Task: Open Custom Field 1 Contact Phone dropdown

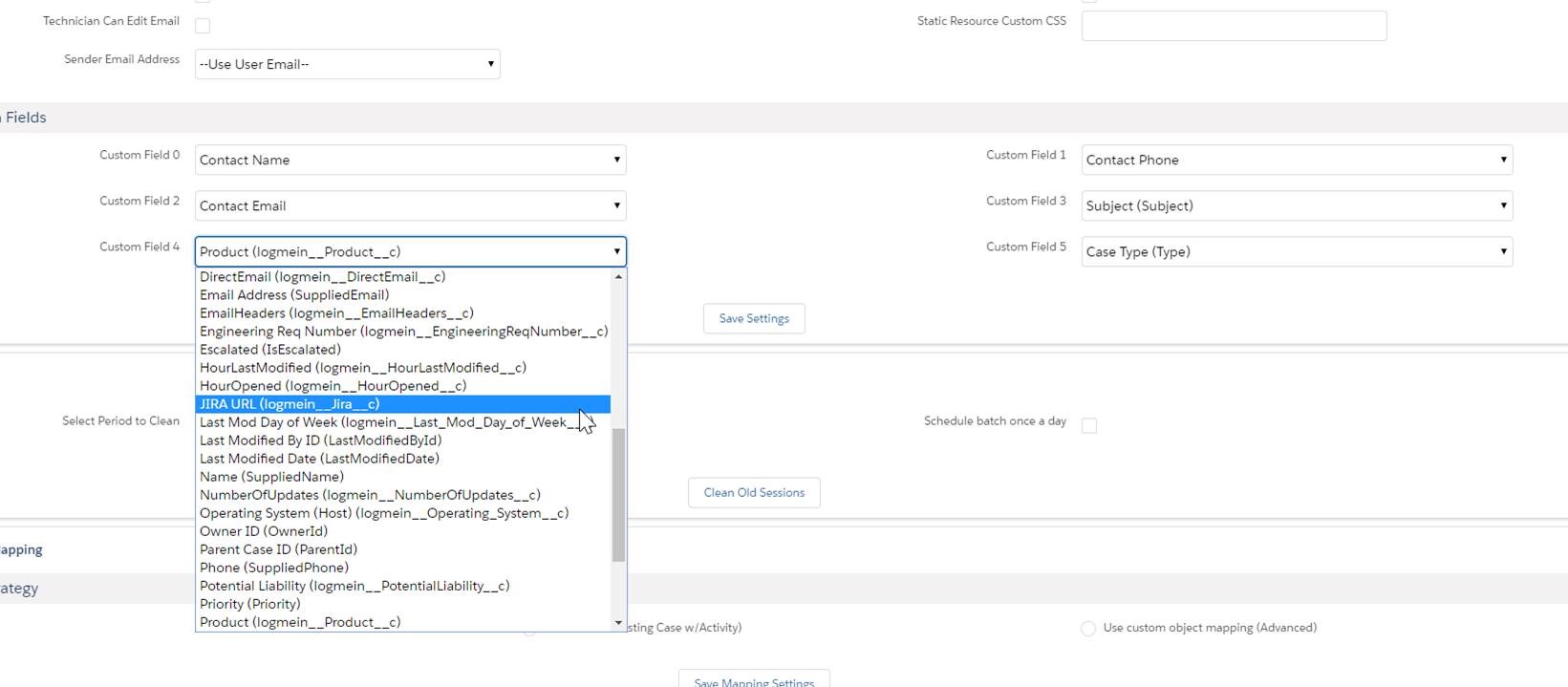Action: click(x=1297, y=160)
